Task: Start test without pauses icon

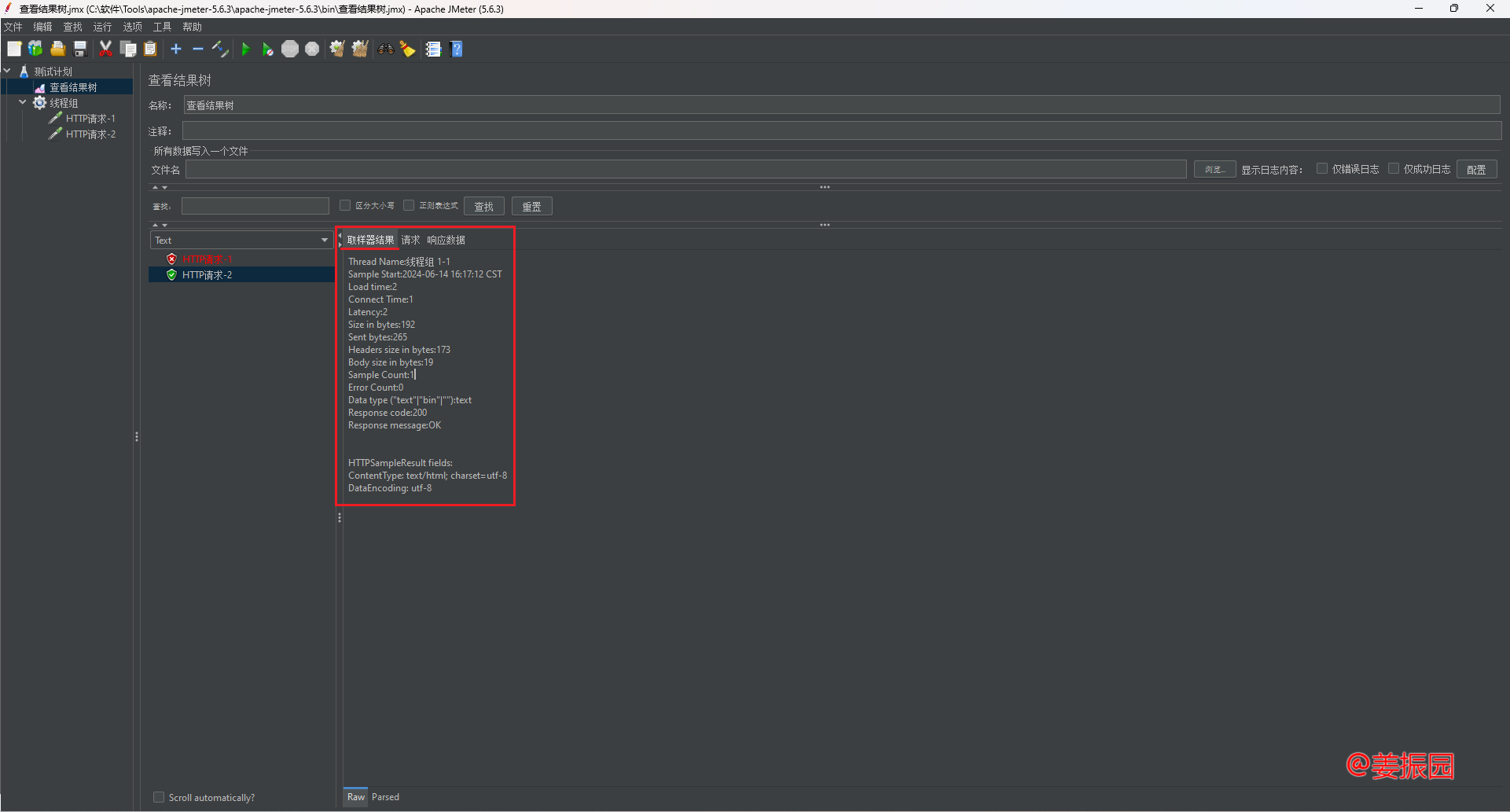Action: coord(267,49)
